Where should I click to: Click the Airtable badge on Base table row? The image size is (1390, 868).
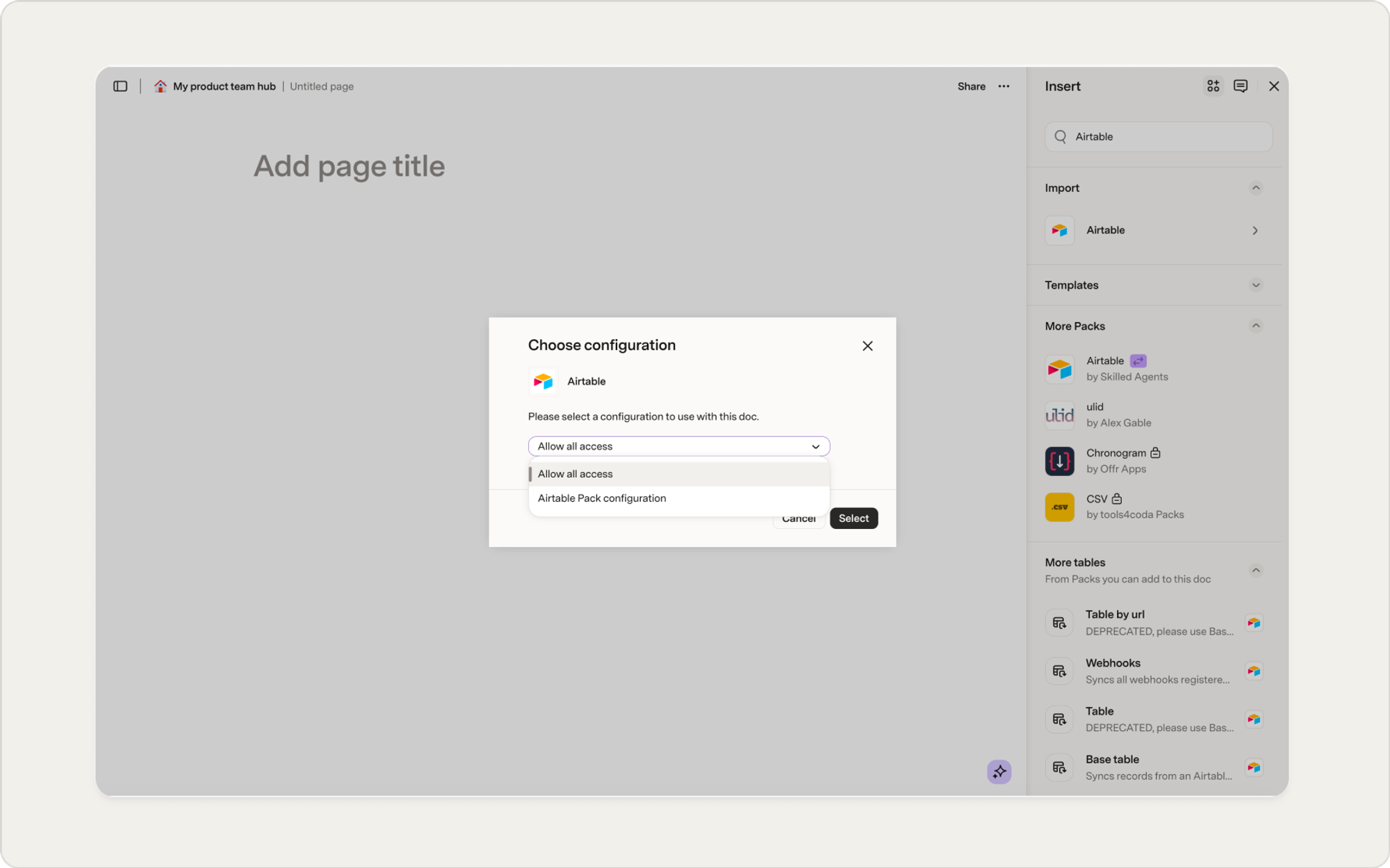point(1254,767)
